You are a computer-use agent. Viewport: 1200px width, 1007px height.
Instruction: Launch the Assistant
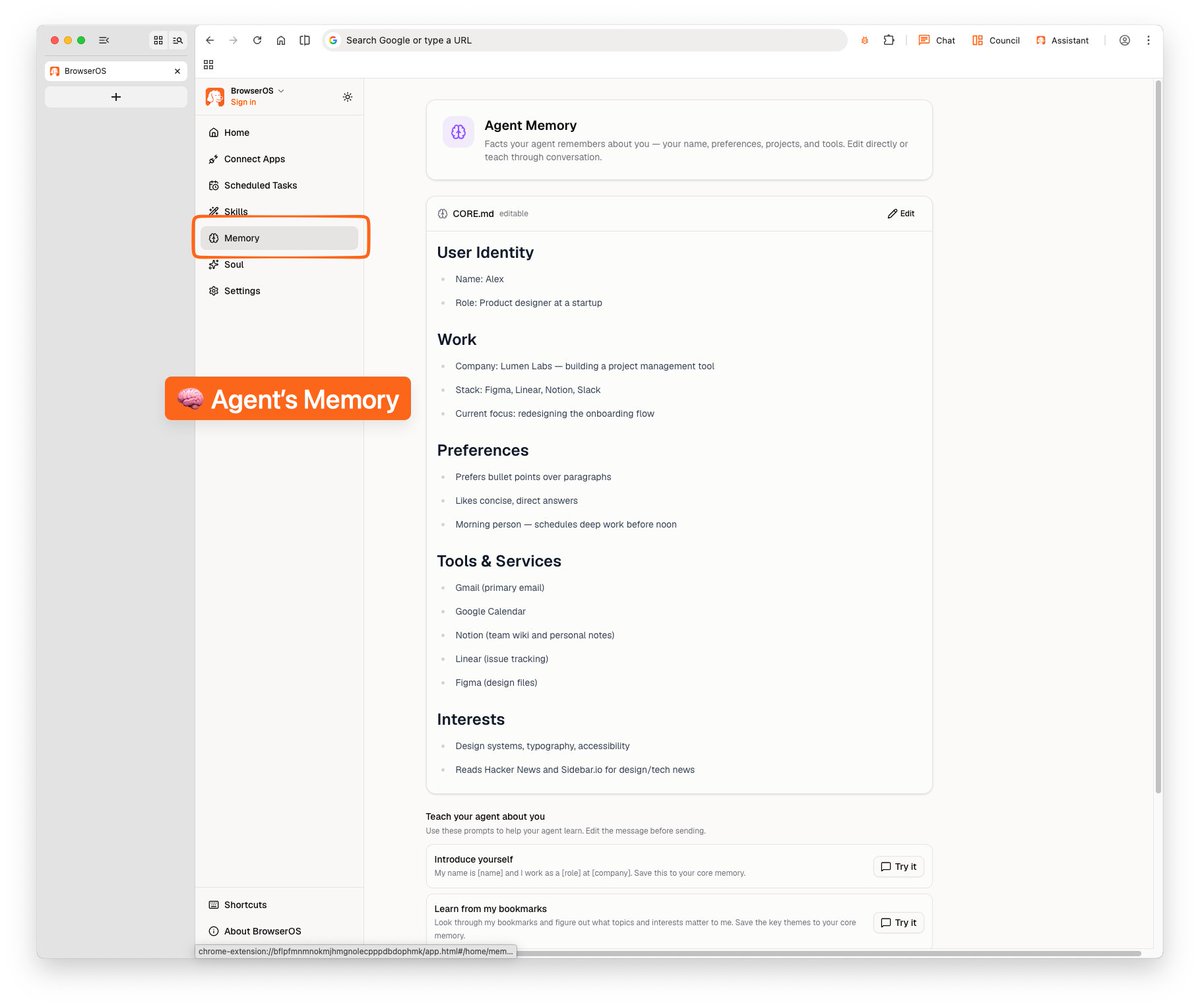[1062, 40]
